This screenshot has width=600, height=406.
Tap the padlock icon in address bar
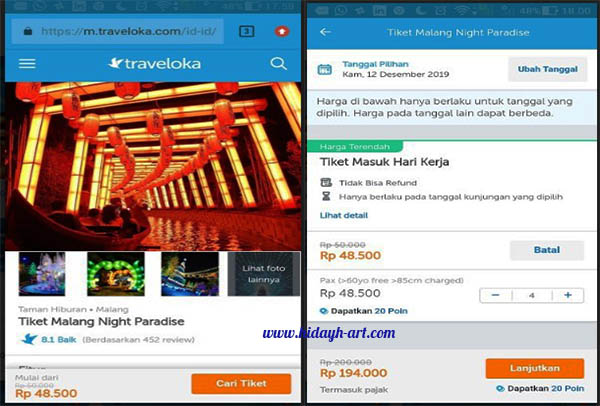[28, 31]
